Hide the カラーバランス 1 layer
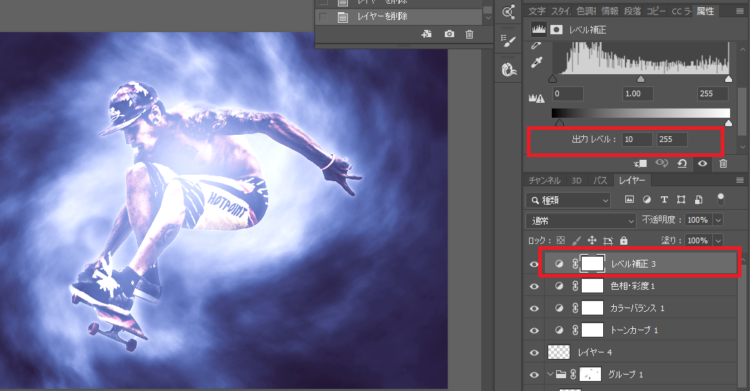Image resolution: width=750 pixels, height=391 pixels. pos(534,308)
